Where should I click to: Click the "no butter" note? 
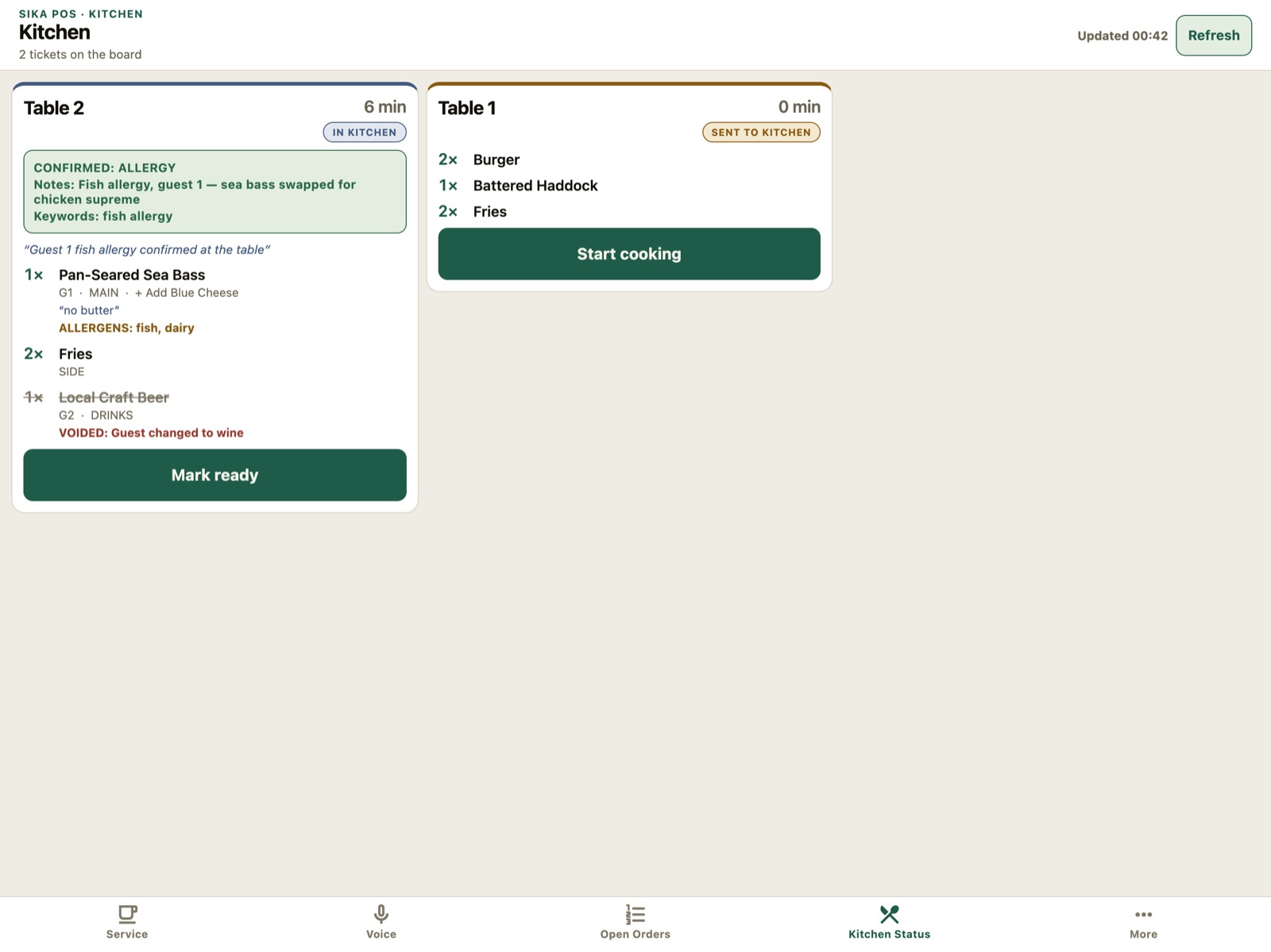[x=89, y=310]
